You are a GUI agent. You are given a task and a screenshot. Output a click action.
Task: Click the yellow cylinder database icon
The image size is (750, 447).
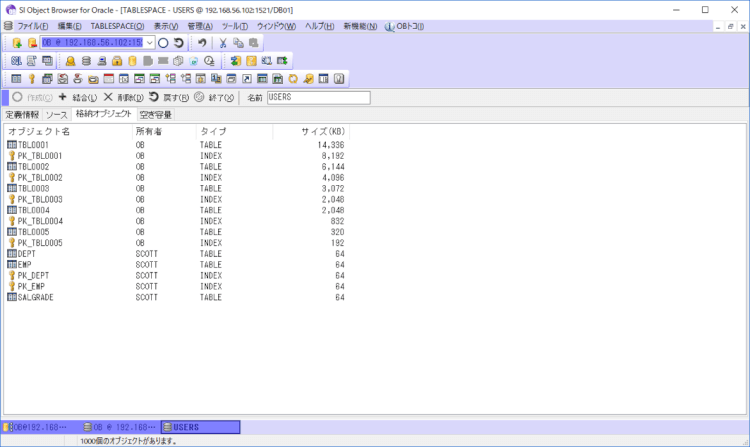pyautogui.click(x=133, y=61)
